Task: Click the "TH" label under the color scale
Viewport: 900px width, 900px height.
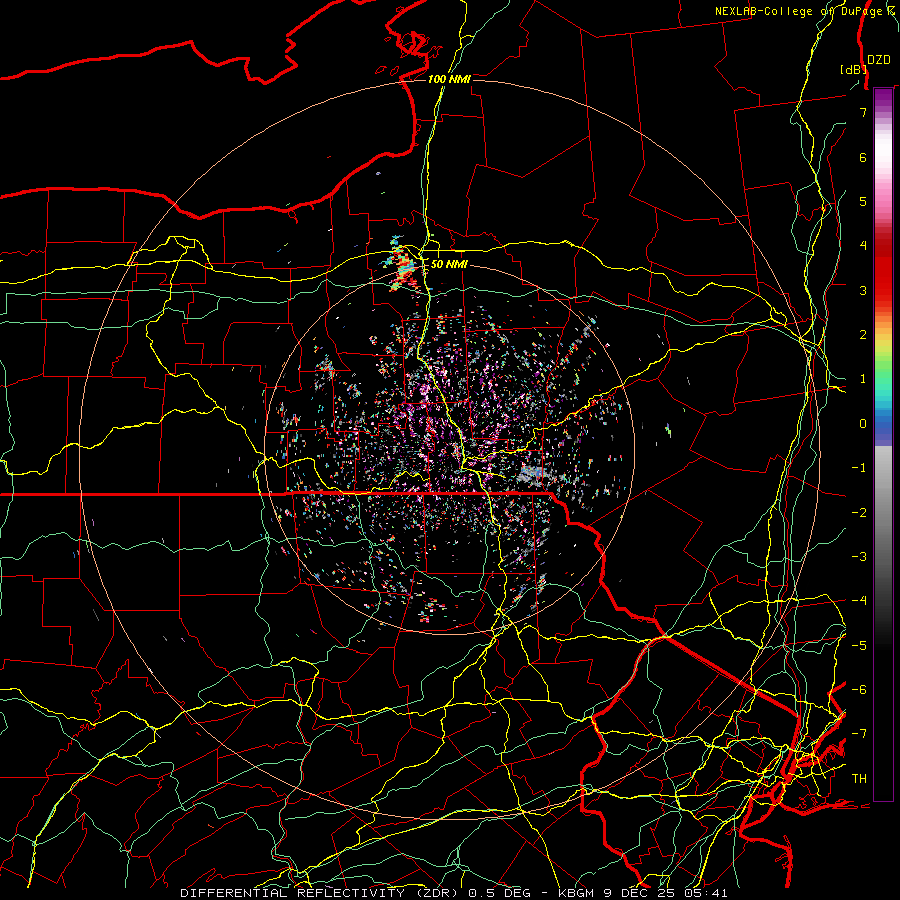Action: click(859, 778)
